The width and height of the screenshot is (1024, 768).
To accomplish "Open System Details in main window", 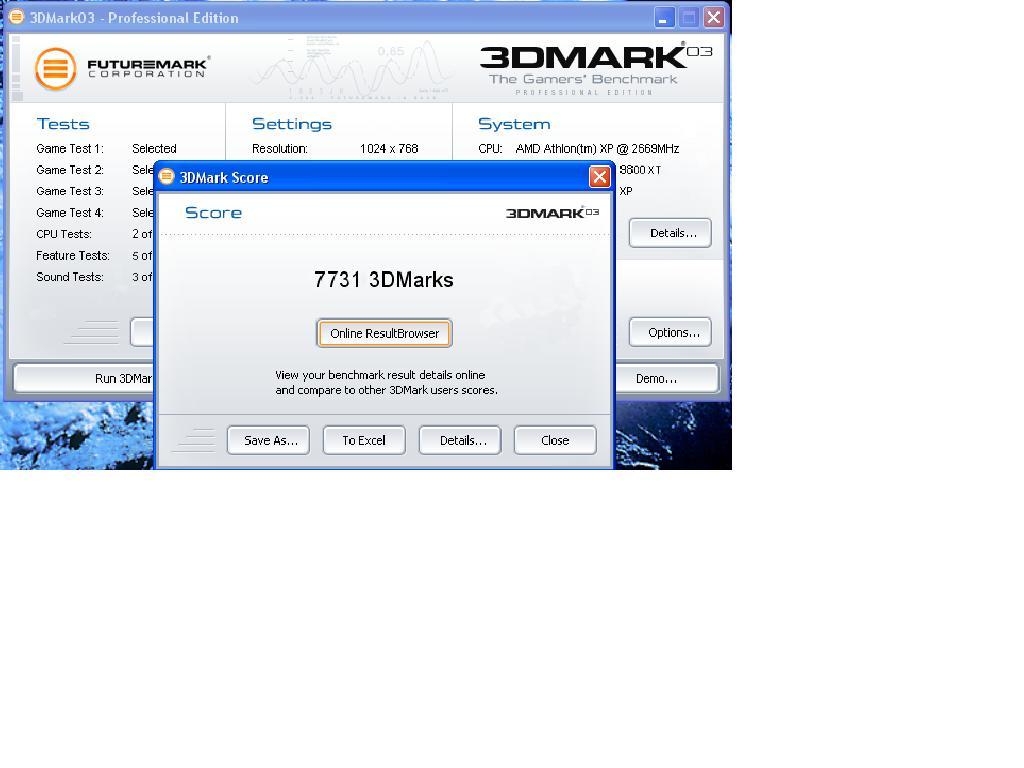I will [x=670, y=233].
